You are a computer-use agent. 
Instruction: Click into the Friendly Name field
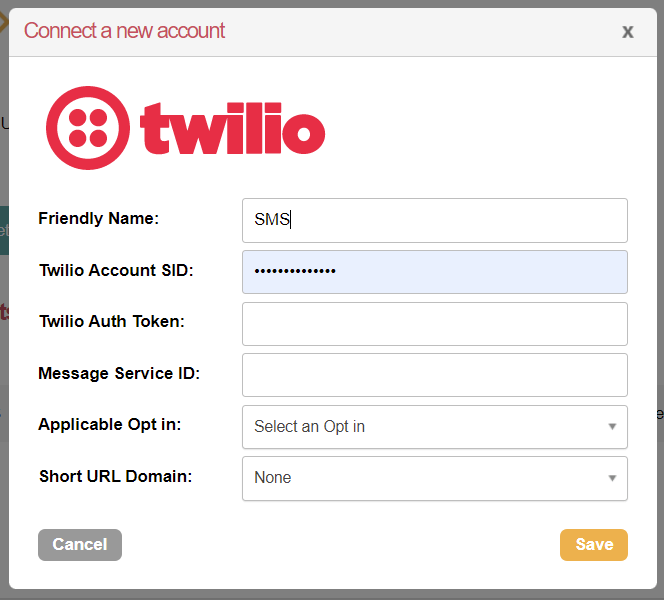coord(434,220)
